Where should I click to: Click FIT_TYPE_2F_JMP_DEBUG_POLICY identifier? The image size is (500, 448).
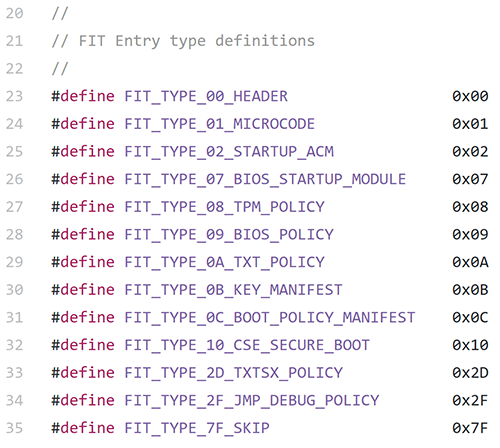[252, 401]
